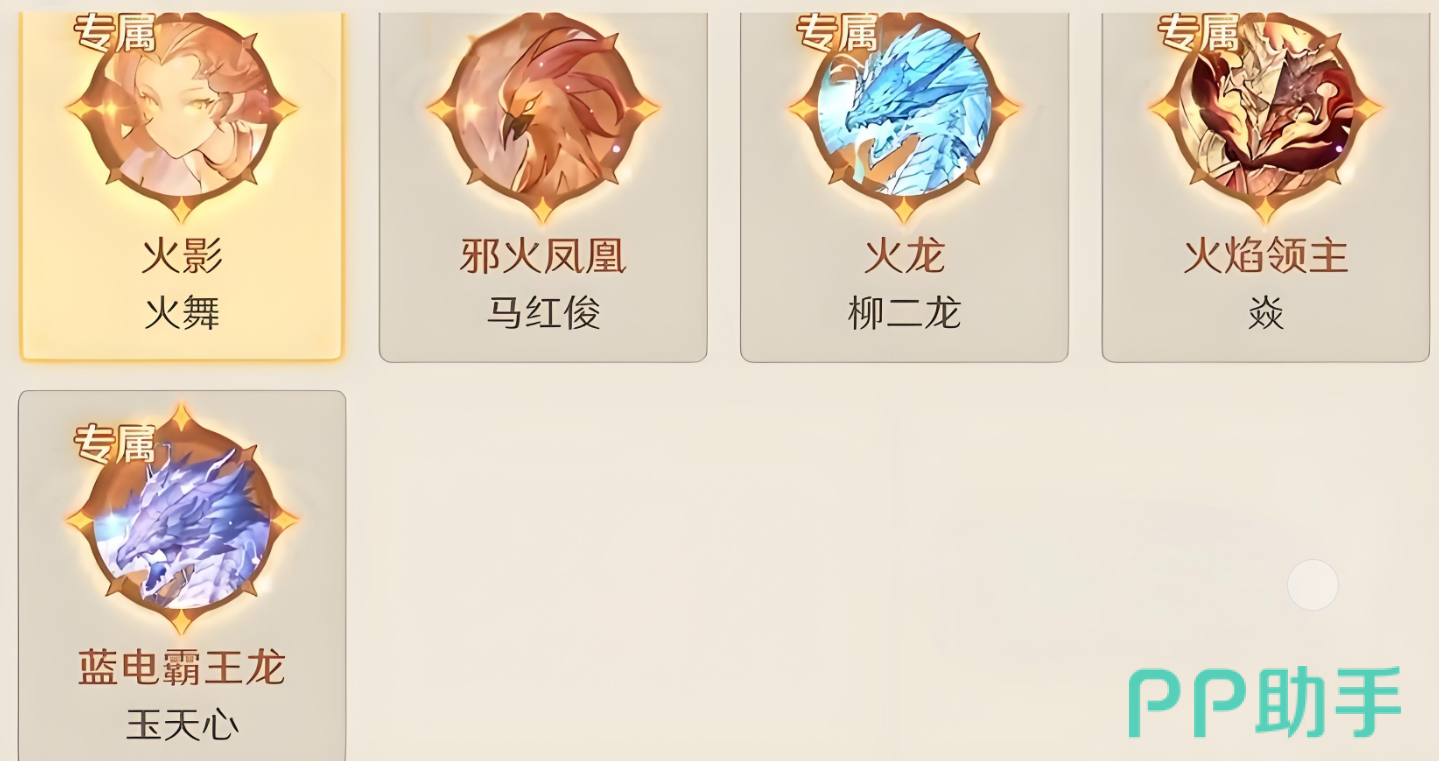Viewport: 1439px width, 761px height.
Task: Click the 邪火凤凰 title text
Action: (x=543, y=257)
